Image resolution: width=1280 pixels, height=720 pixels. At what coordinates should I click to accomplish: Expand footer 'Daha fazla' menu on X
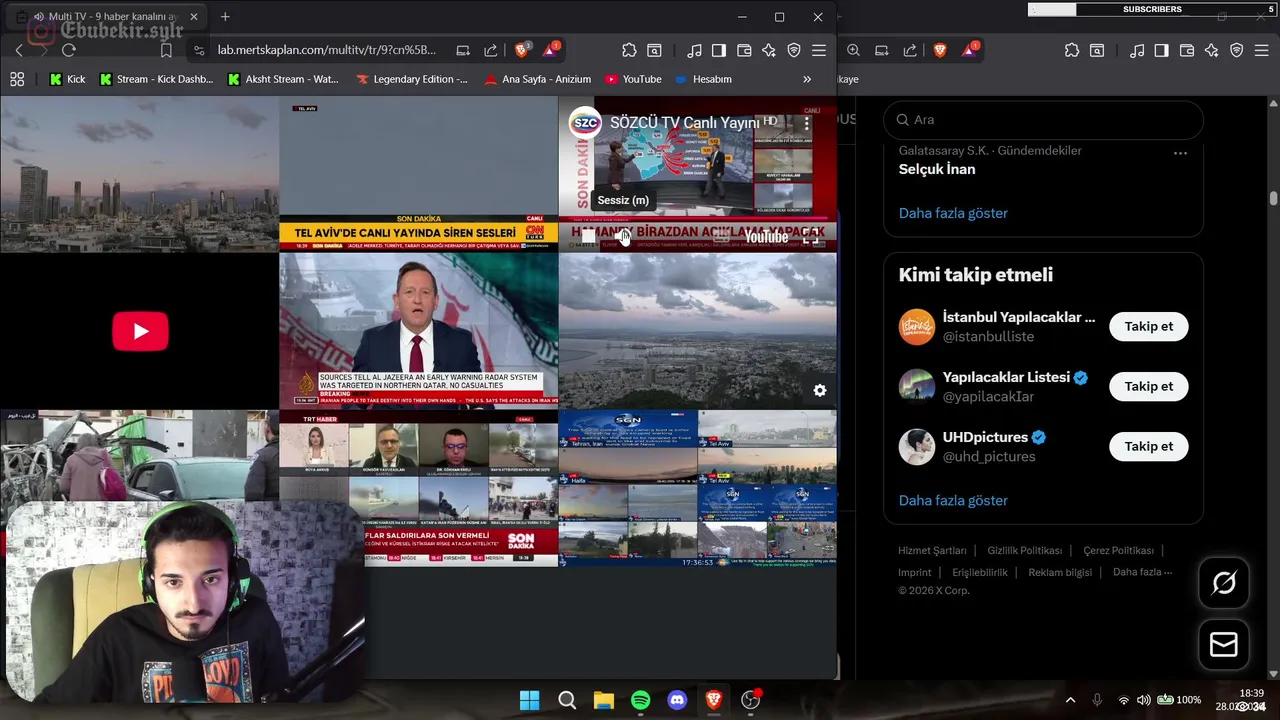coord(1142,572)
